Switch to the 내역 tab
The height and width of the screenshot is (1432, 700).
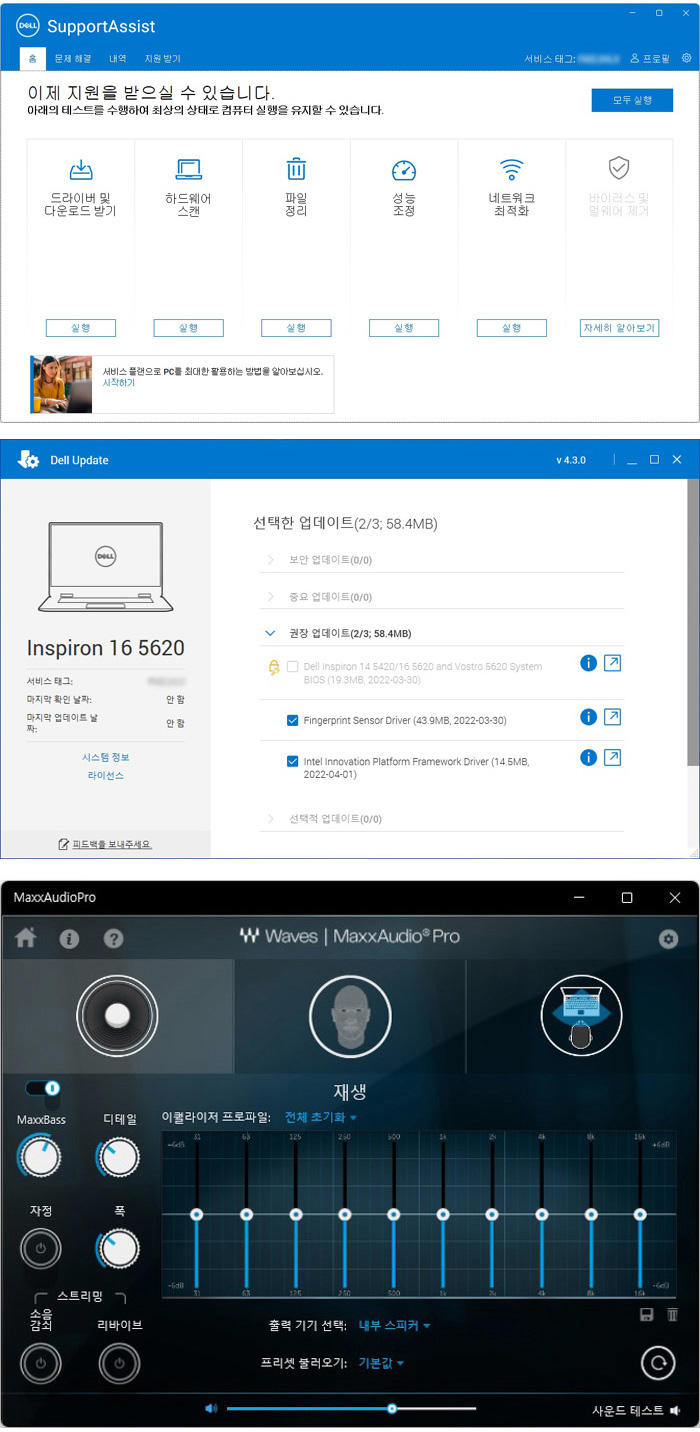[118, 59]
